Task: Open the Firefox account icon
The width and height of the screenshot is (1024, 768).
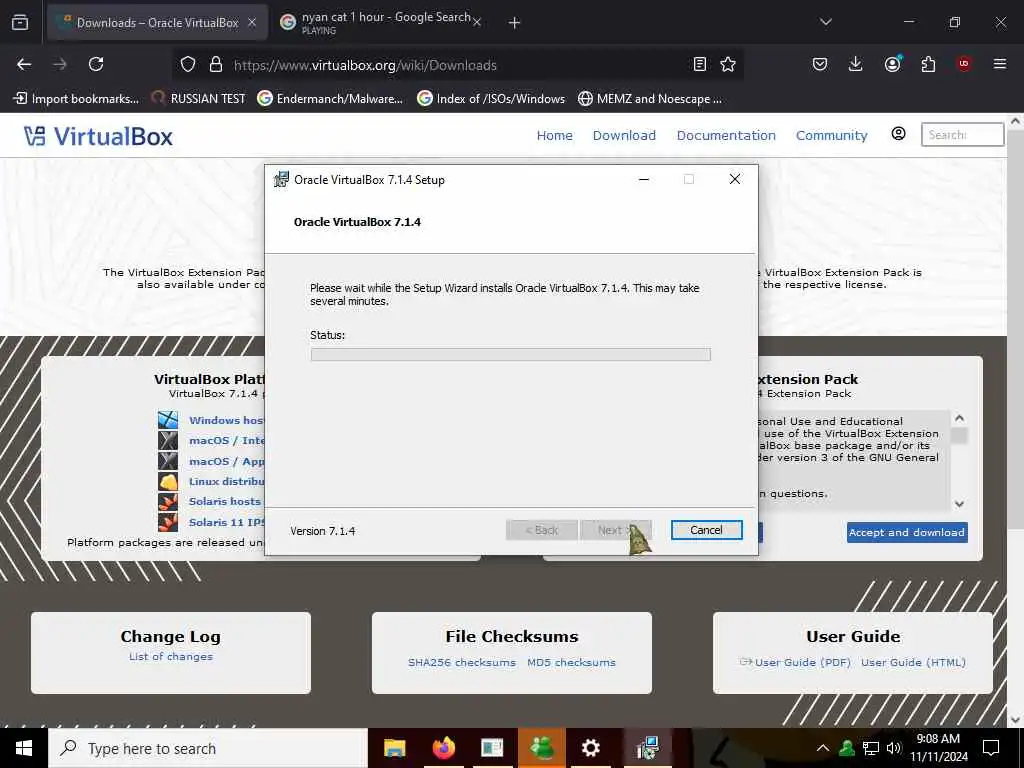Action: [x=892, y=63]
